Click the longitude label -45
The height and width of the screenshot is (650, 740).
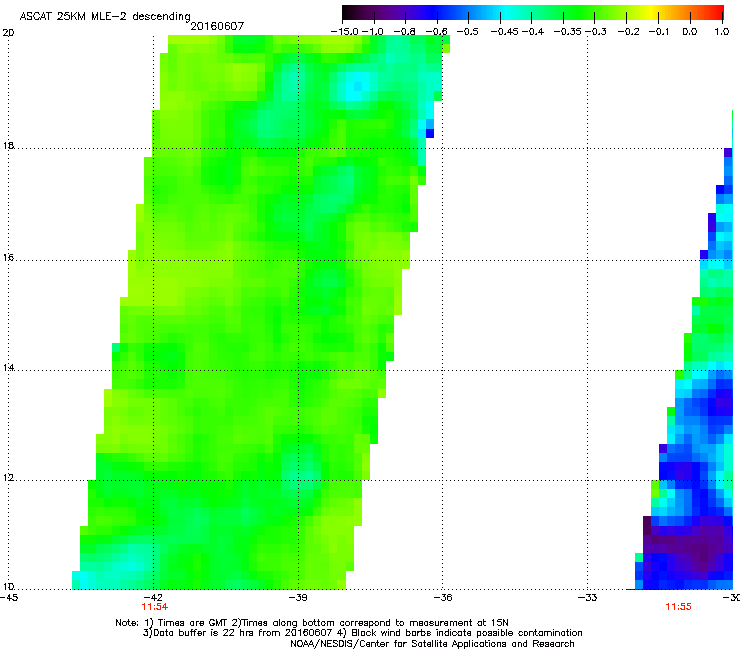coord(9,597)
